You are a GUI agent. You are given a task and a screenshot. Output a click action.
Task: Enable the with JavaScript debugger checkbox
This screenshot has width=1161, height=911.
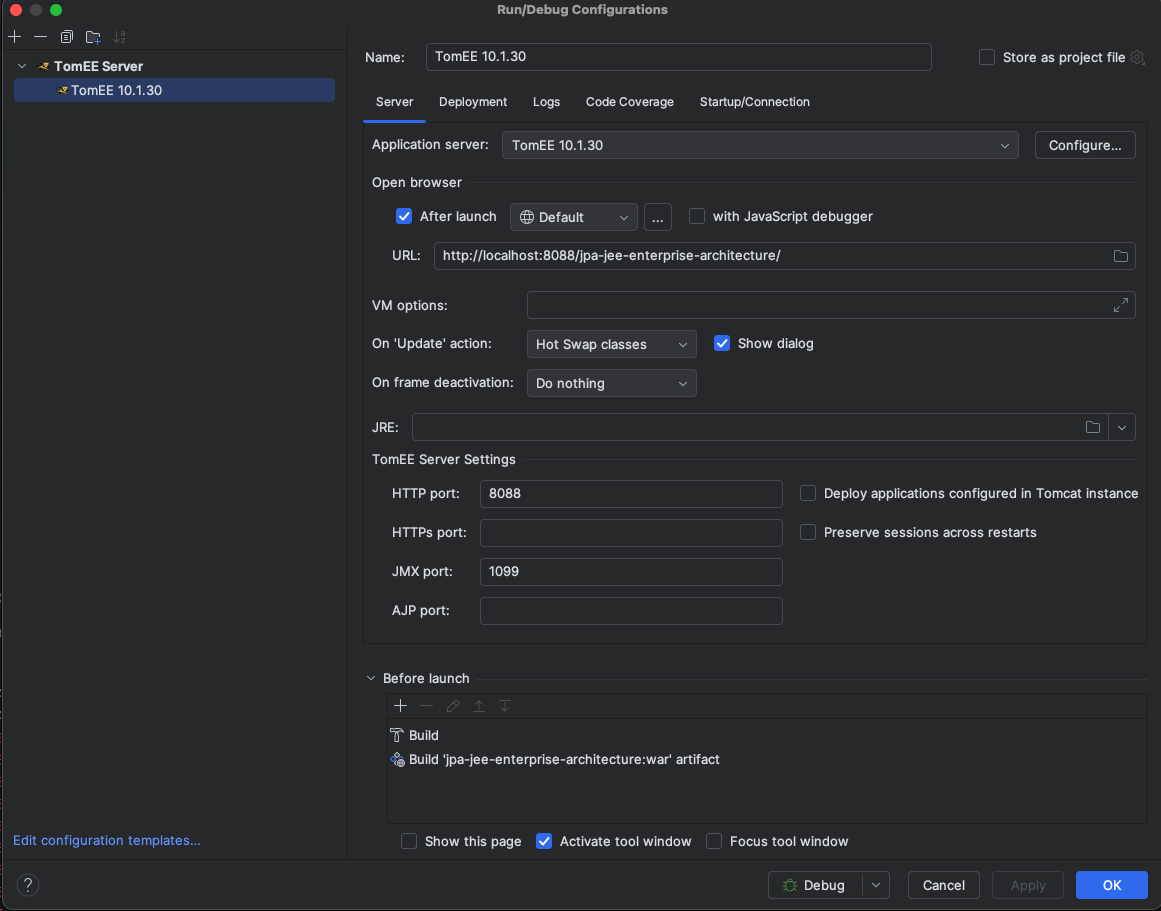(697, 217)
